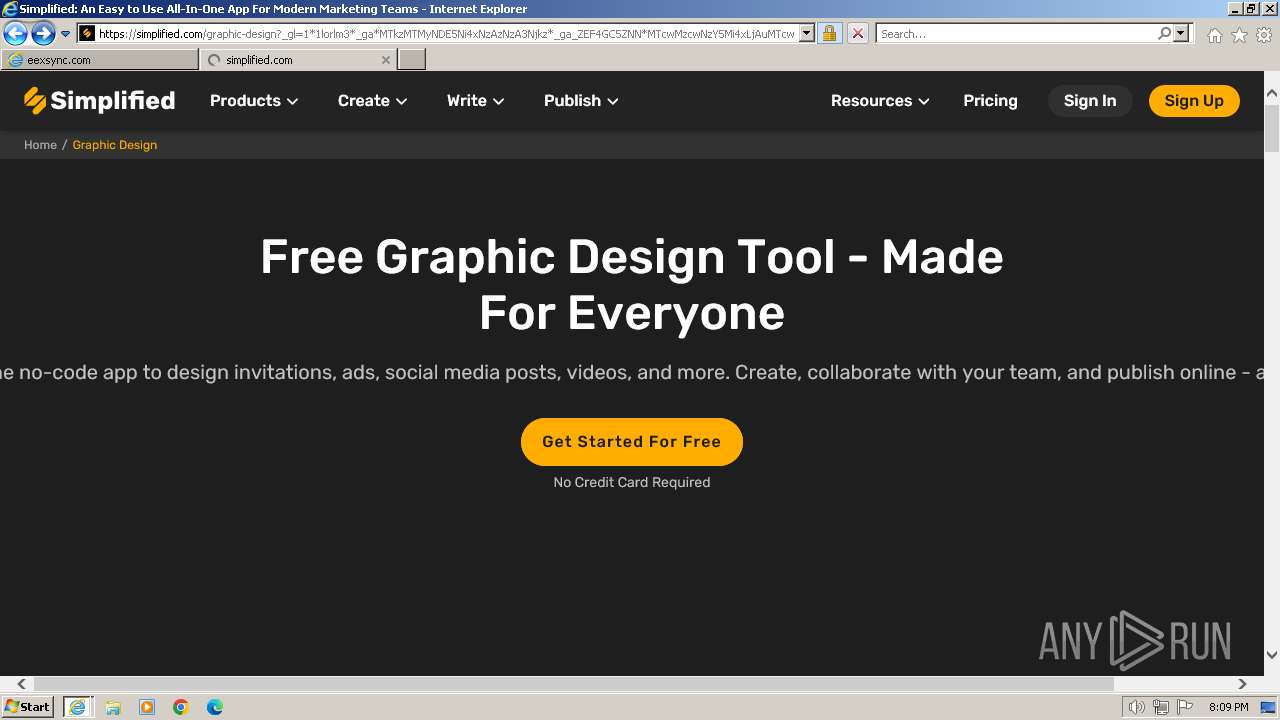The width and height of the screenshot is (1280, 720).
Task: Switch to the eexsync.com tab
Action: pos(100,60)
